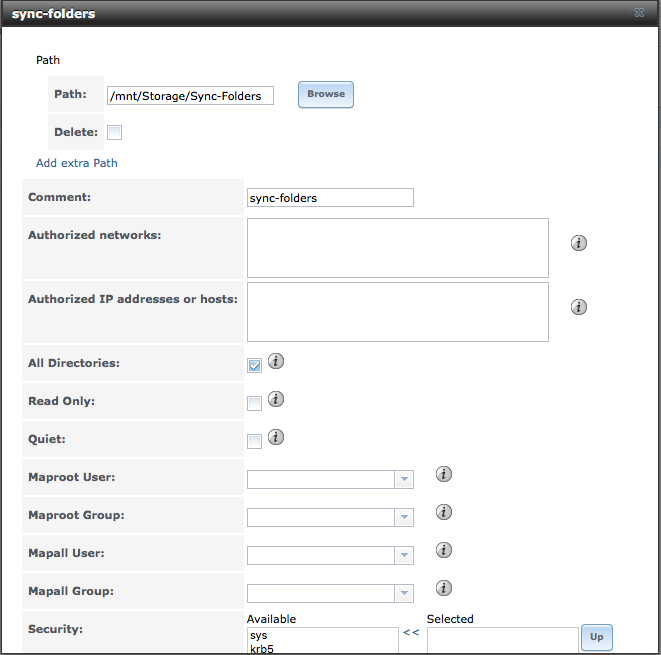Click the Selected security list box
Image resolution: width=661 pixels, height=655 pixels.
point(502,640)
